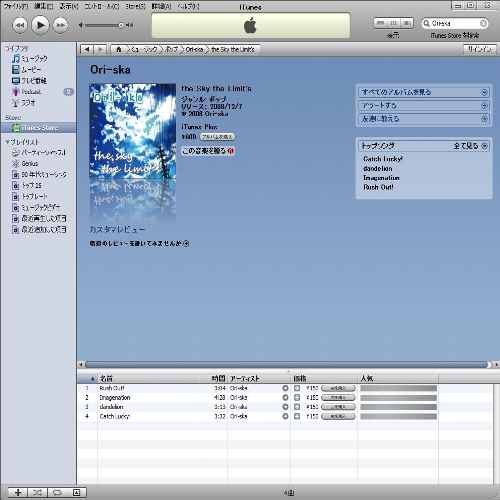Click the Next track button
This screenshot has width=500, height=500.
(x=61, y=25)
